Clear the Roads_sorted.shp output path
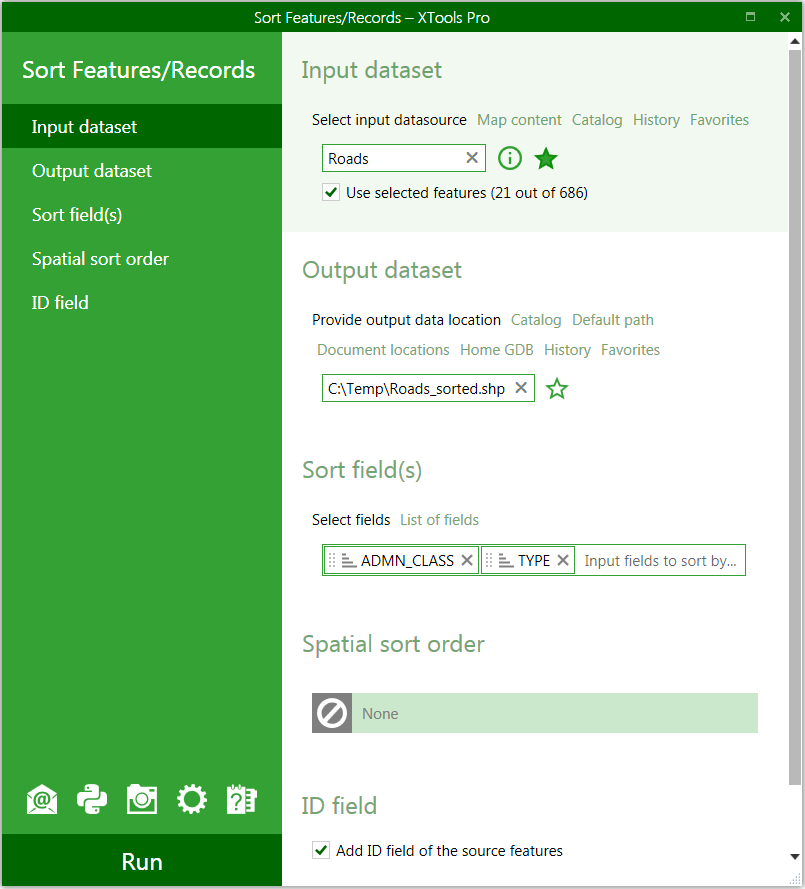Image resolution: width=805 pixels, height=889 pixels. [x=521, y=388]
